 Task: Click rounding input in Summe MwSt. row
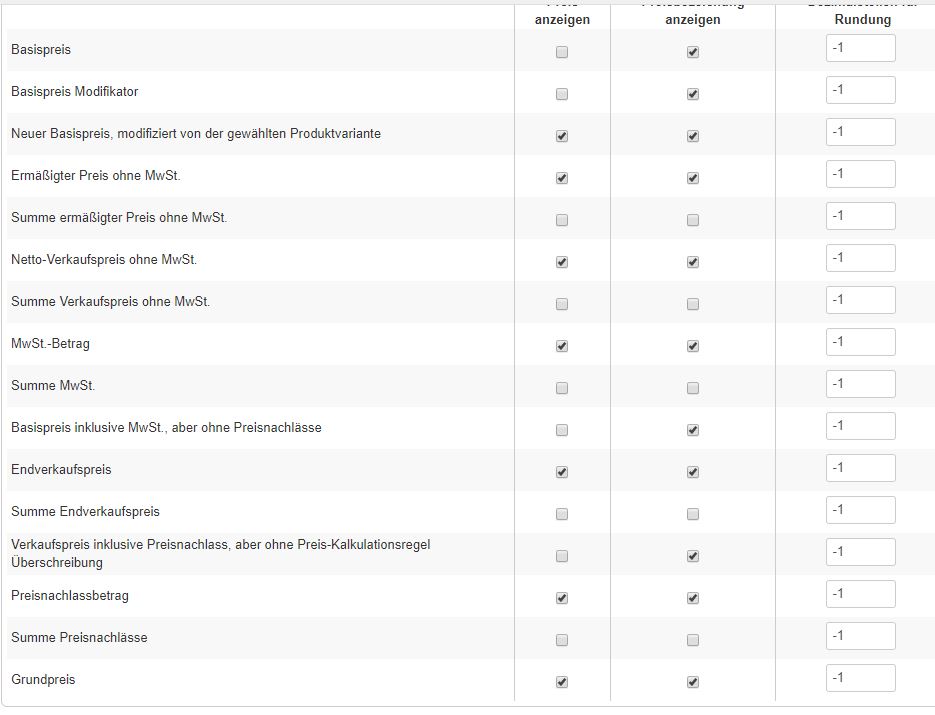point(860,384)
